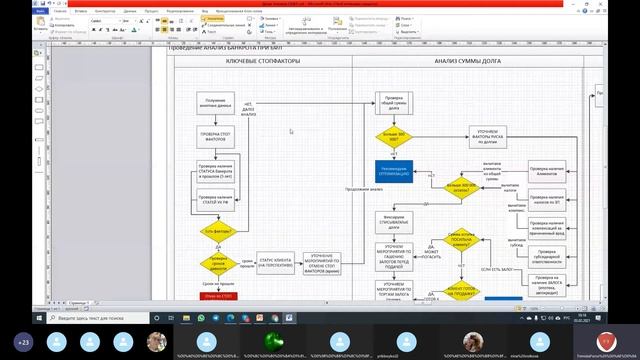Screen dimensions: 640x360
Task: Select the Указатель pointer tool
Action: click(x=212, y=19)
